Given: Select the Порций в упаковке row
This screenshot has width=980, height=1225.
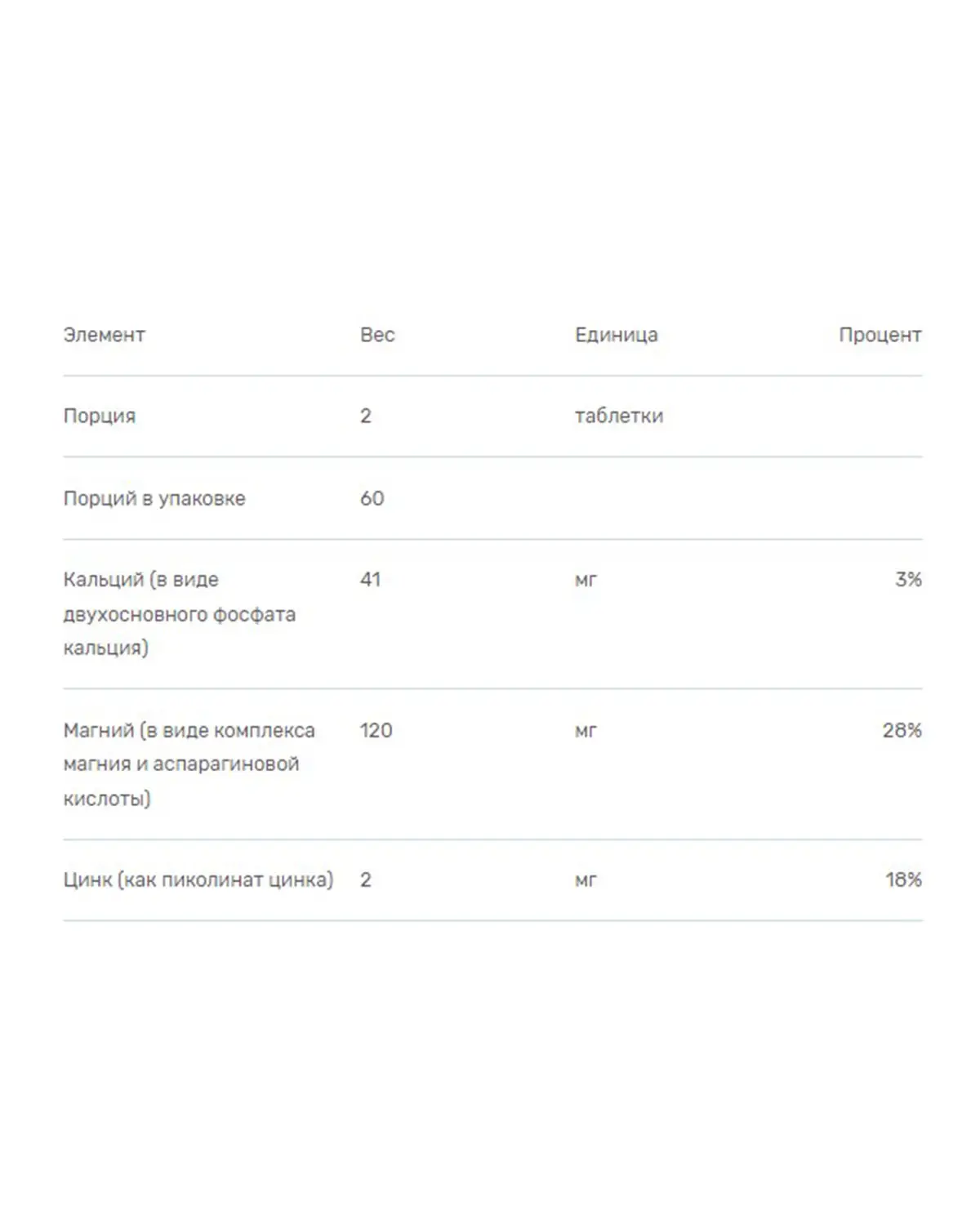Looking at the screenshot, I should click(492, 498).
